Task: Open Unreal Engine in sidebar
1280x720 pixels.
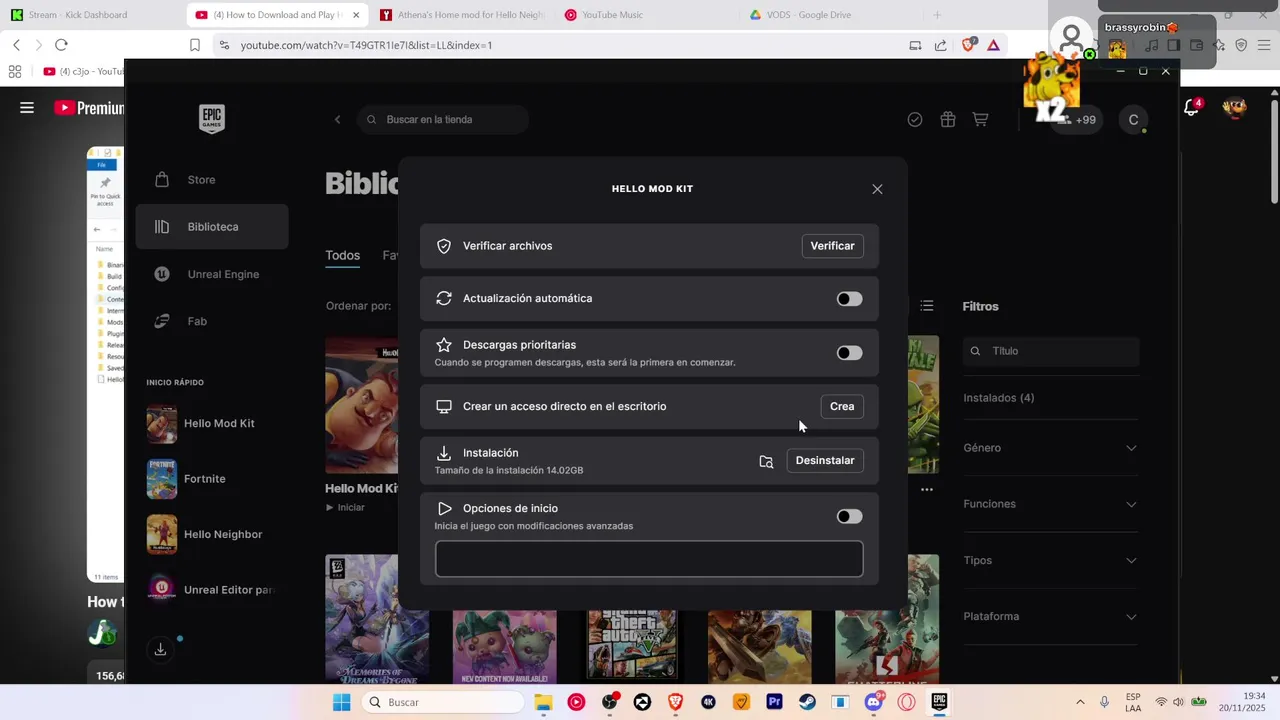Action: (212, 274)
